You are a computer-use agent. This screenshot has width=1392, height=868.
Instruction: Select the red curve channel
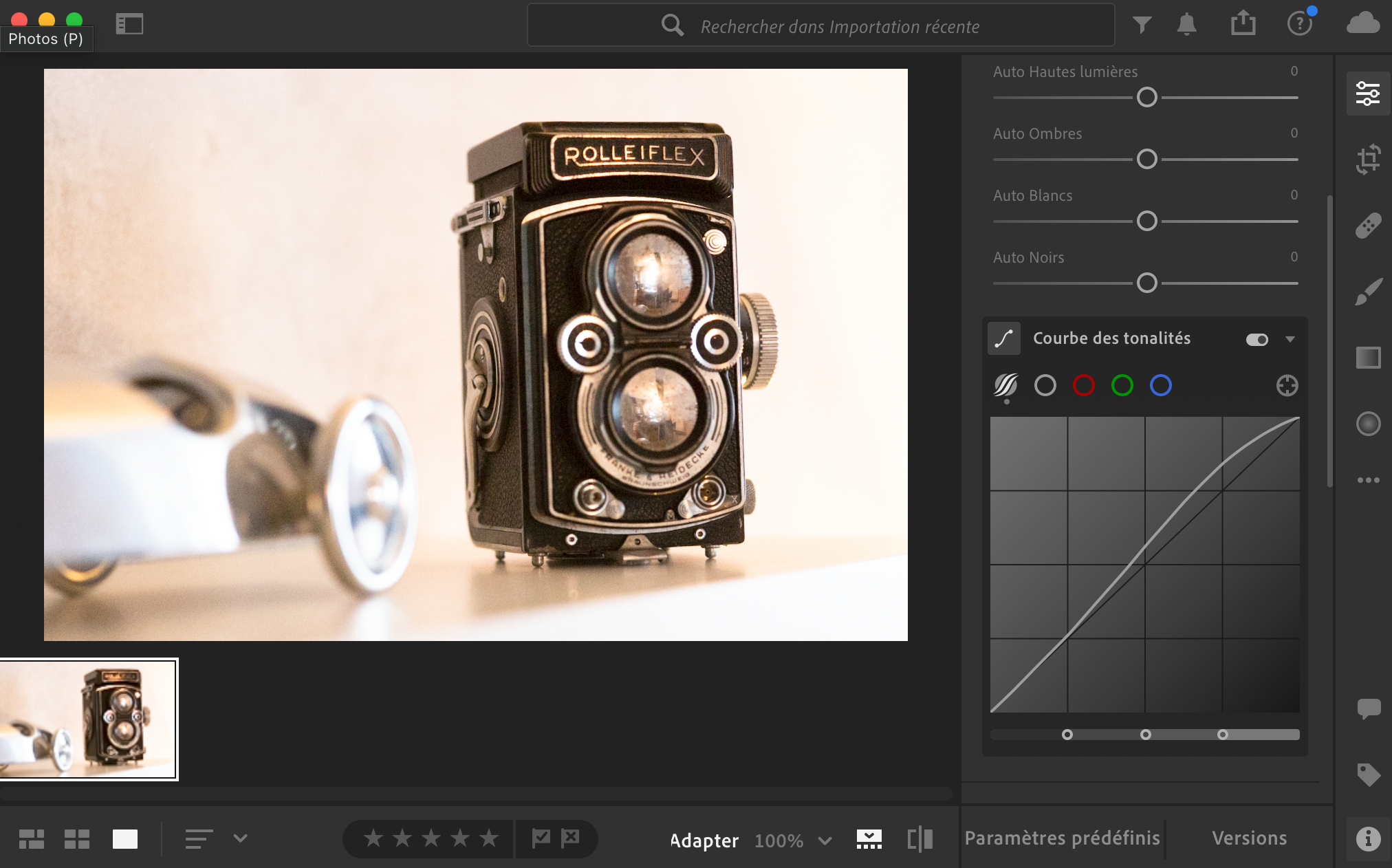(x=1084, y=385)
